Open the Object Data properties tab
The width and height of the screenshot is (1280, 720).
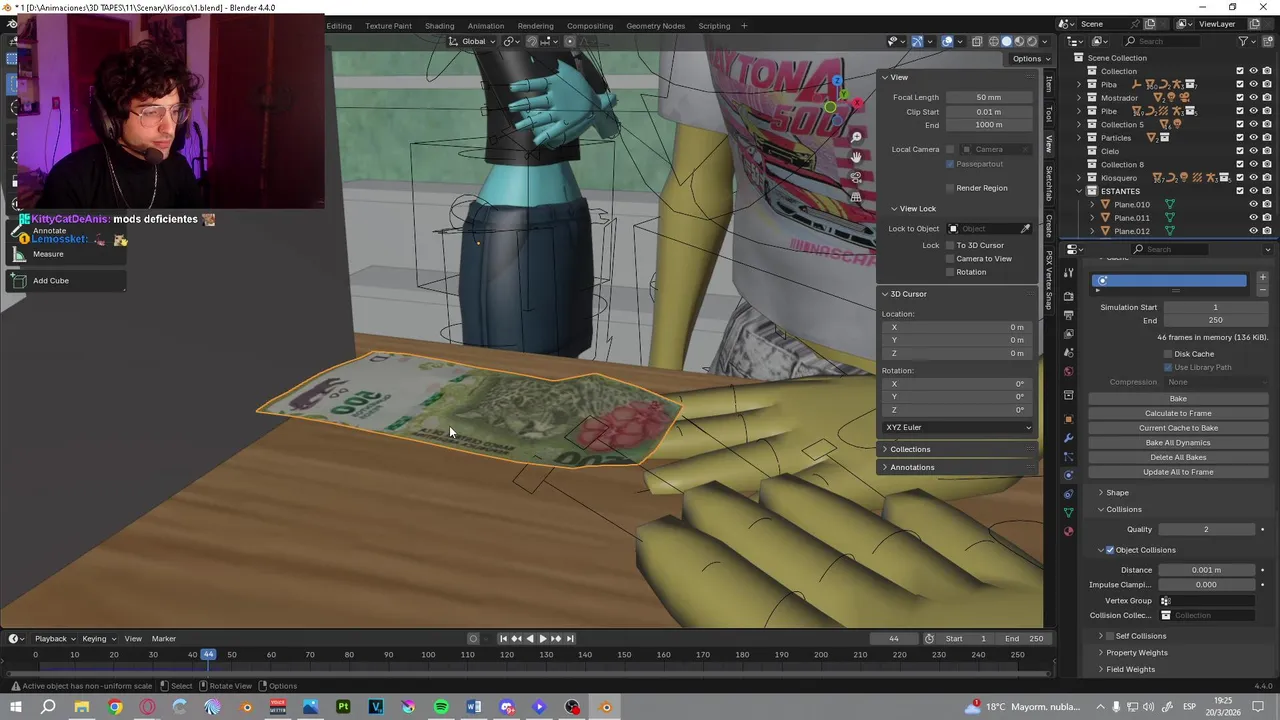pos(1068,512)
